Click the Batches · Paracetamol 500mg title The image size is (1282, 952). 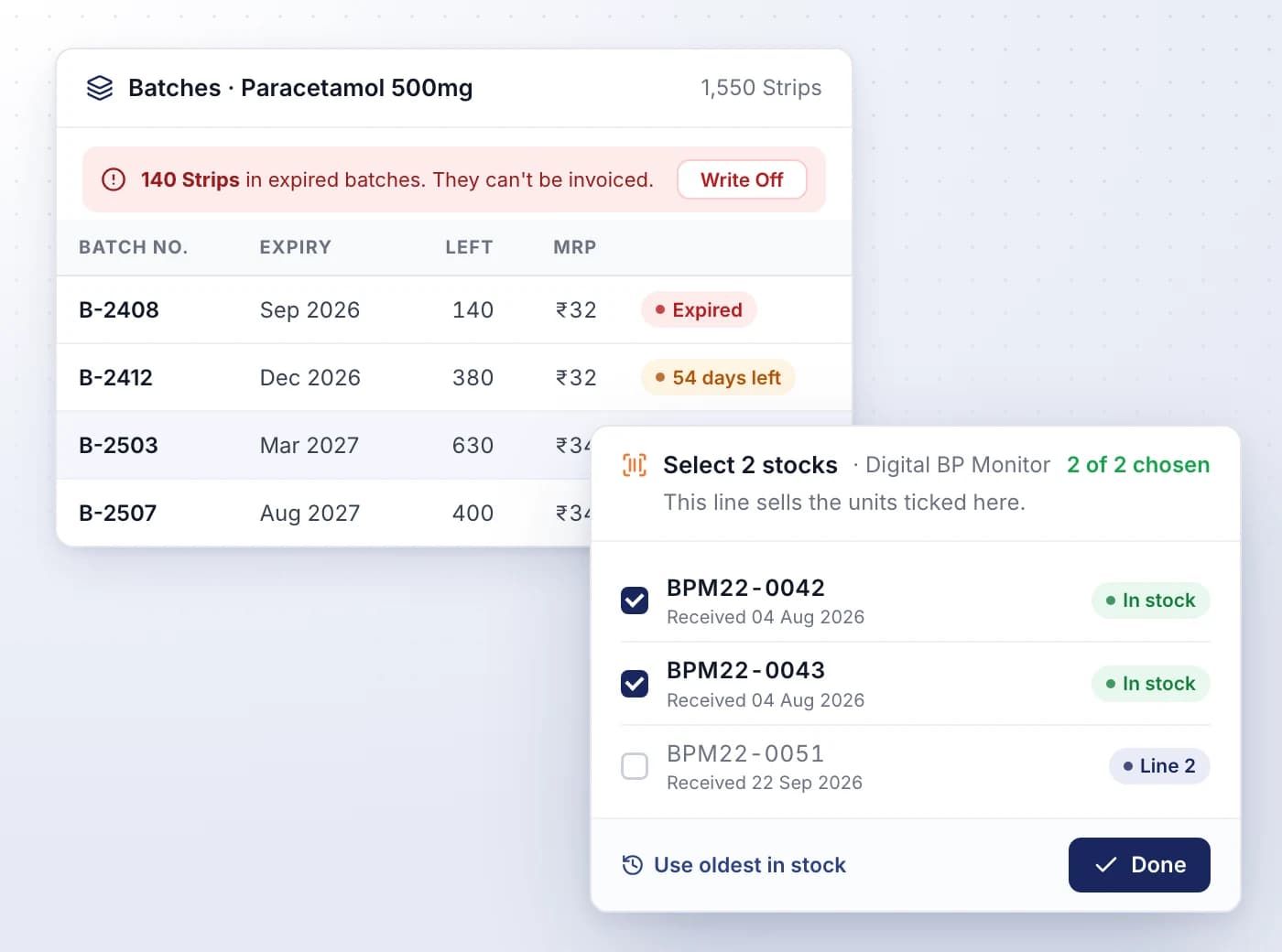point(300,88)
